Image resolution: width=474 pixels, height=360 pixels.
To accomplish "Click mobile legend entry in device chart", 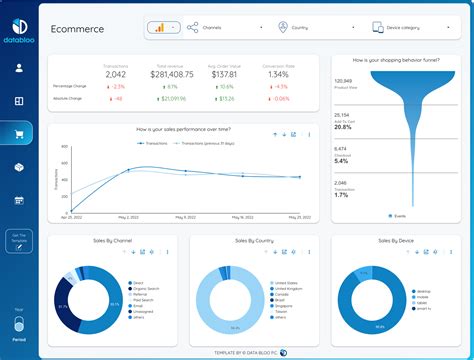I will tap(420, 297).
